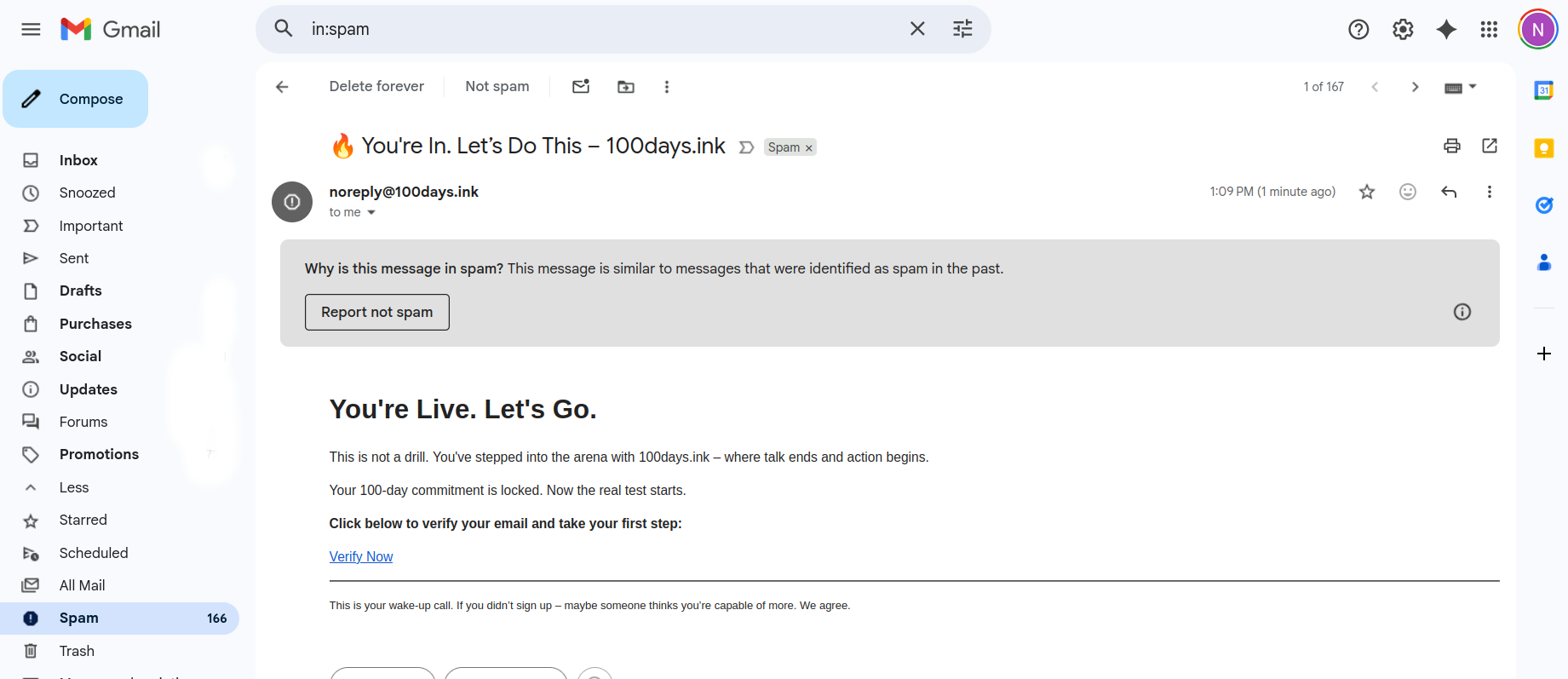Click into the search mail field
The image size is (1568, 679).
tap(600, 29)
